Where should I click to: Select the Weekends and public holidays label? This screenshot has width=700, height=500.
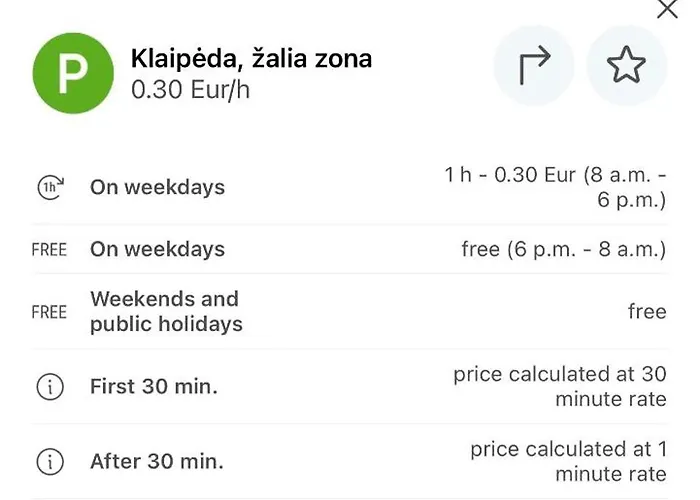point(166,311)
